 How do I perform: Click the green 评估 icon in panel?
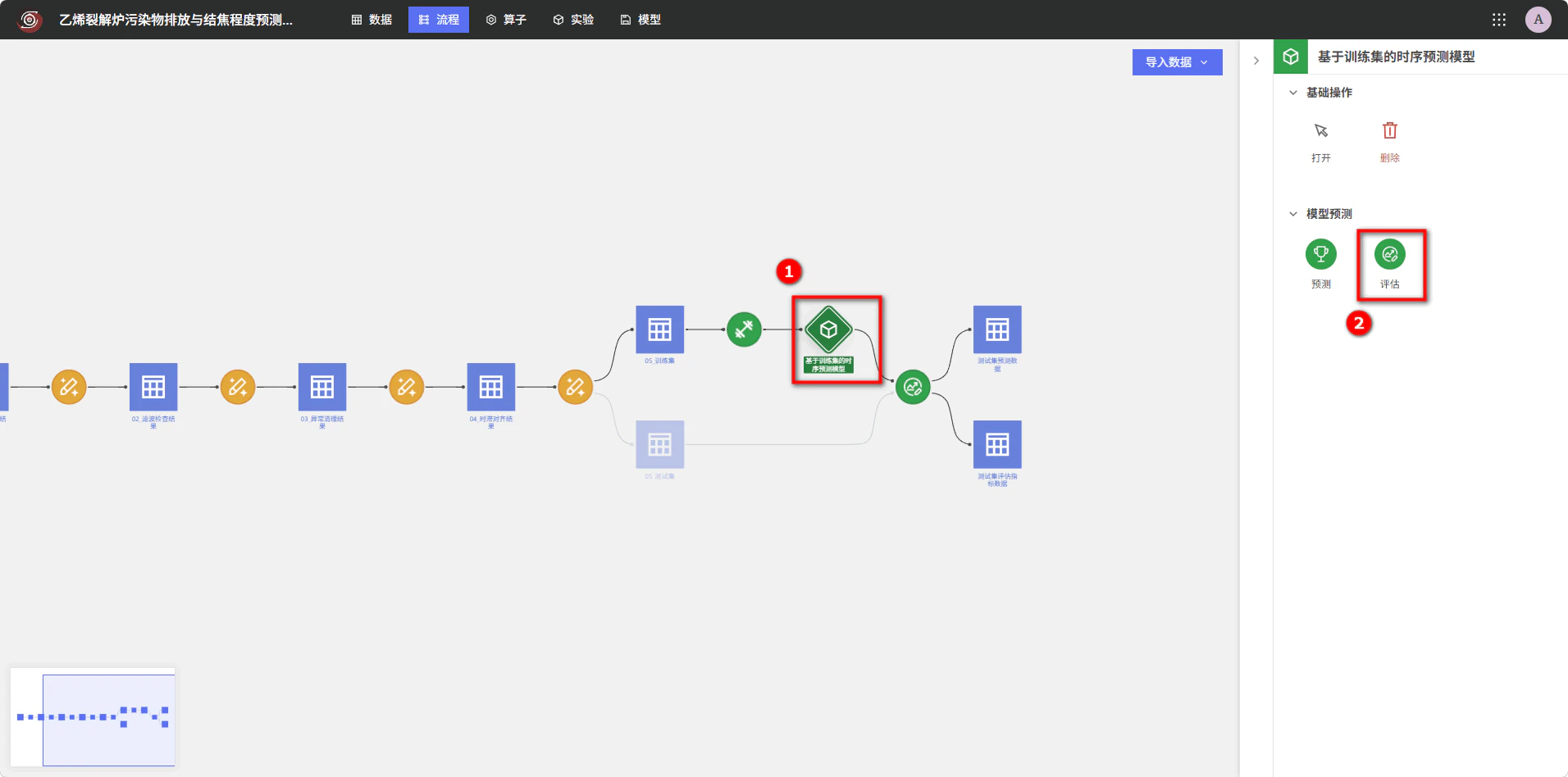[1390, 254]
